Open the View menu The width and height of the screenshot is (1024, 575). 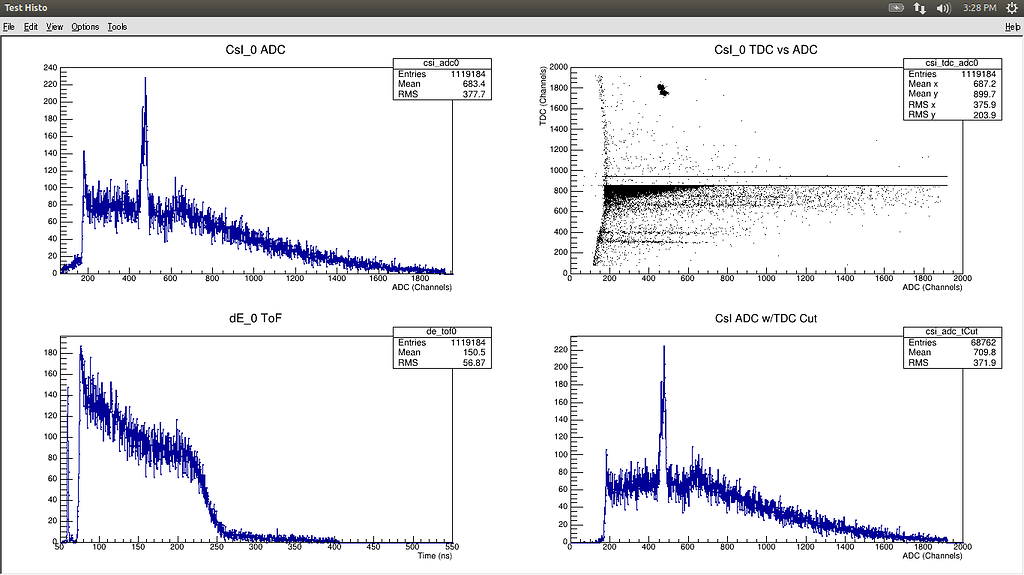(x=54, y=26)
